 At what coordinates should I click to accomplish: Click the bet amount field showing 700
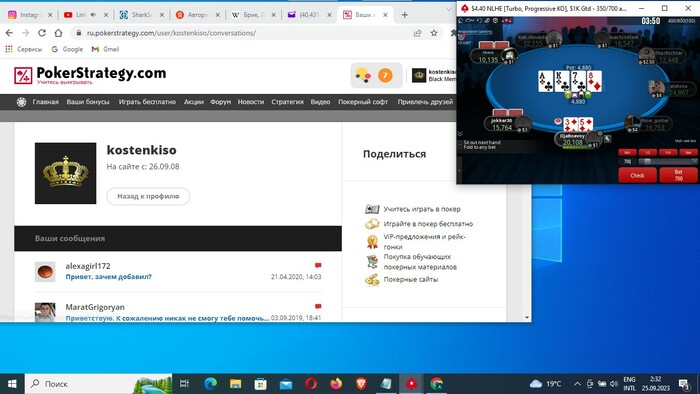(627, 162)
